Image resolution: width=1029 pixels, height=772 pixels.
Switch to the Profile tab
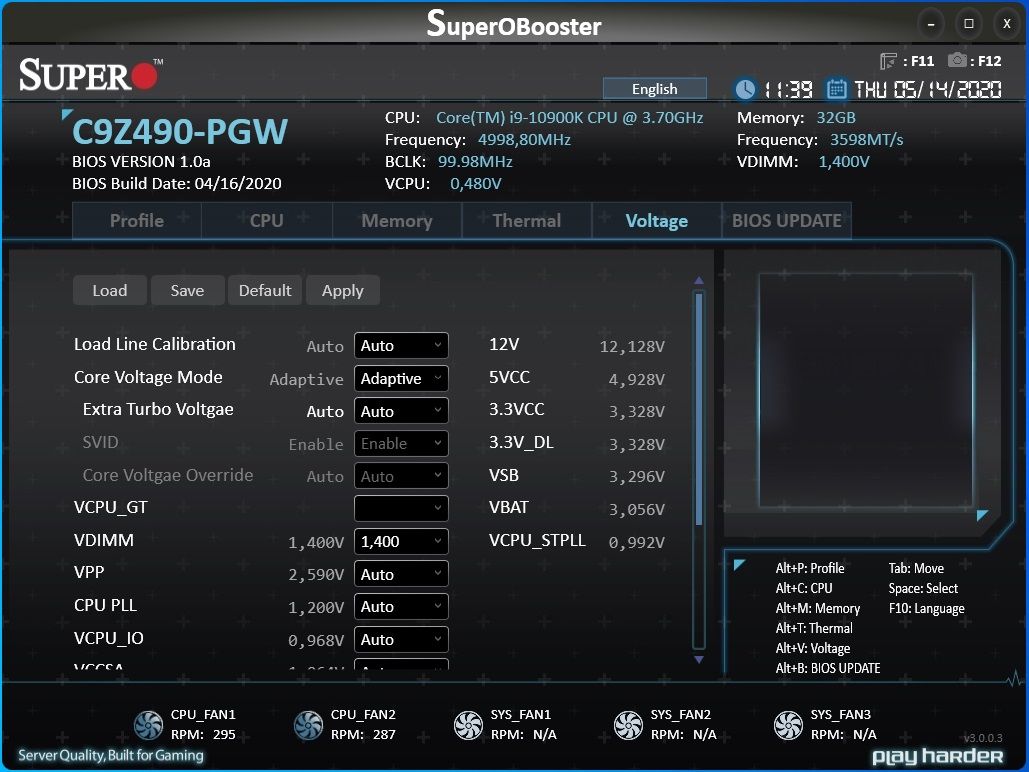pos(136,221)
